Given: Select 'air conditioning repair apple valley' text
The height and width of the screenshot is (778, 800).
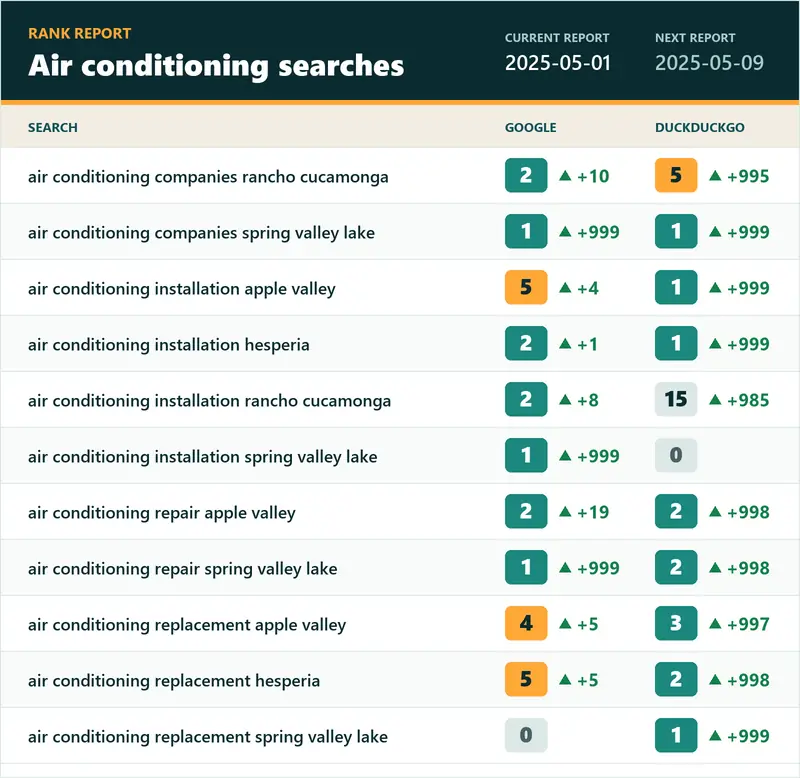Looking at the screenshot, I should coord(162,513).
